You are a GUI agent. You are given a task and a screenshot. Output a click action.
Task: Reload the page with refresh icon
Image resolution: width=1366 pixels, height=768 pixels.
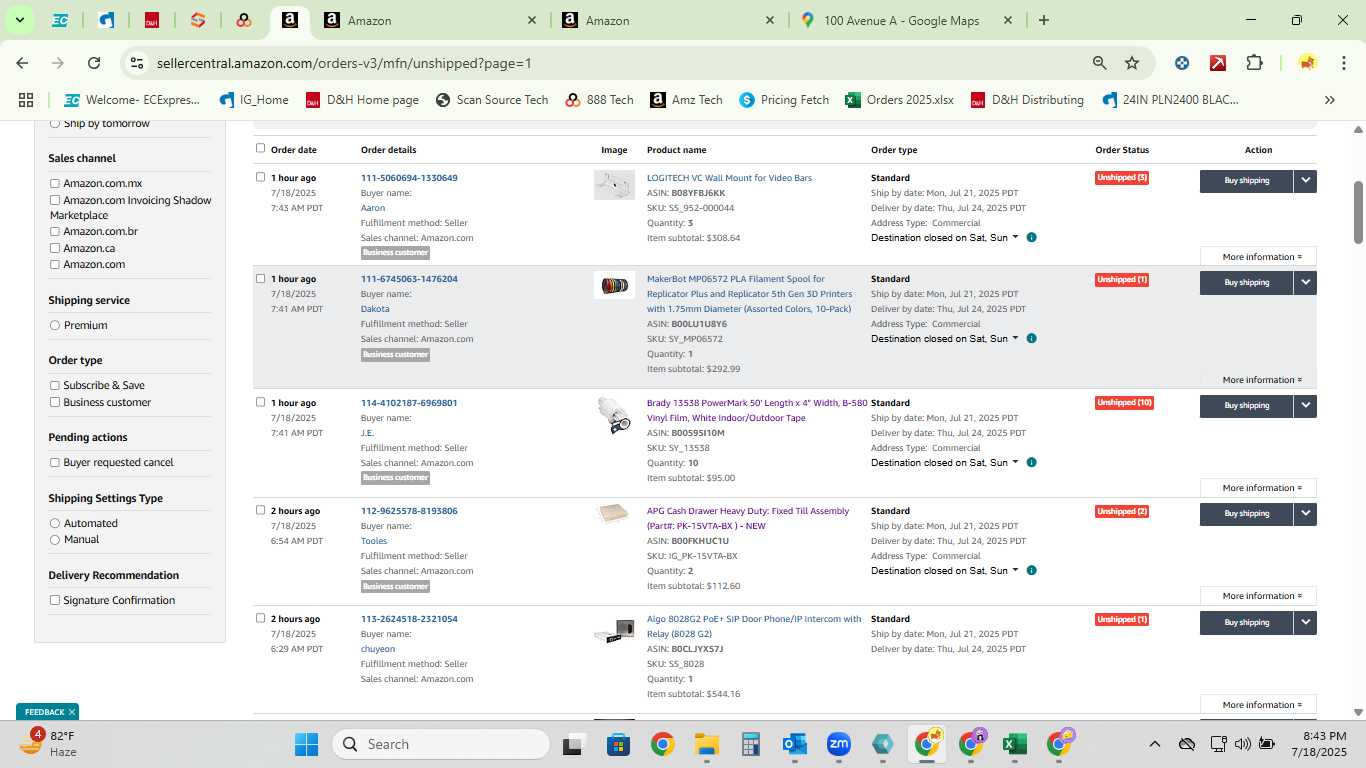coord(94,63)
